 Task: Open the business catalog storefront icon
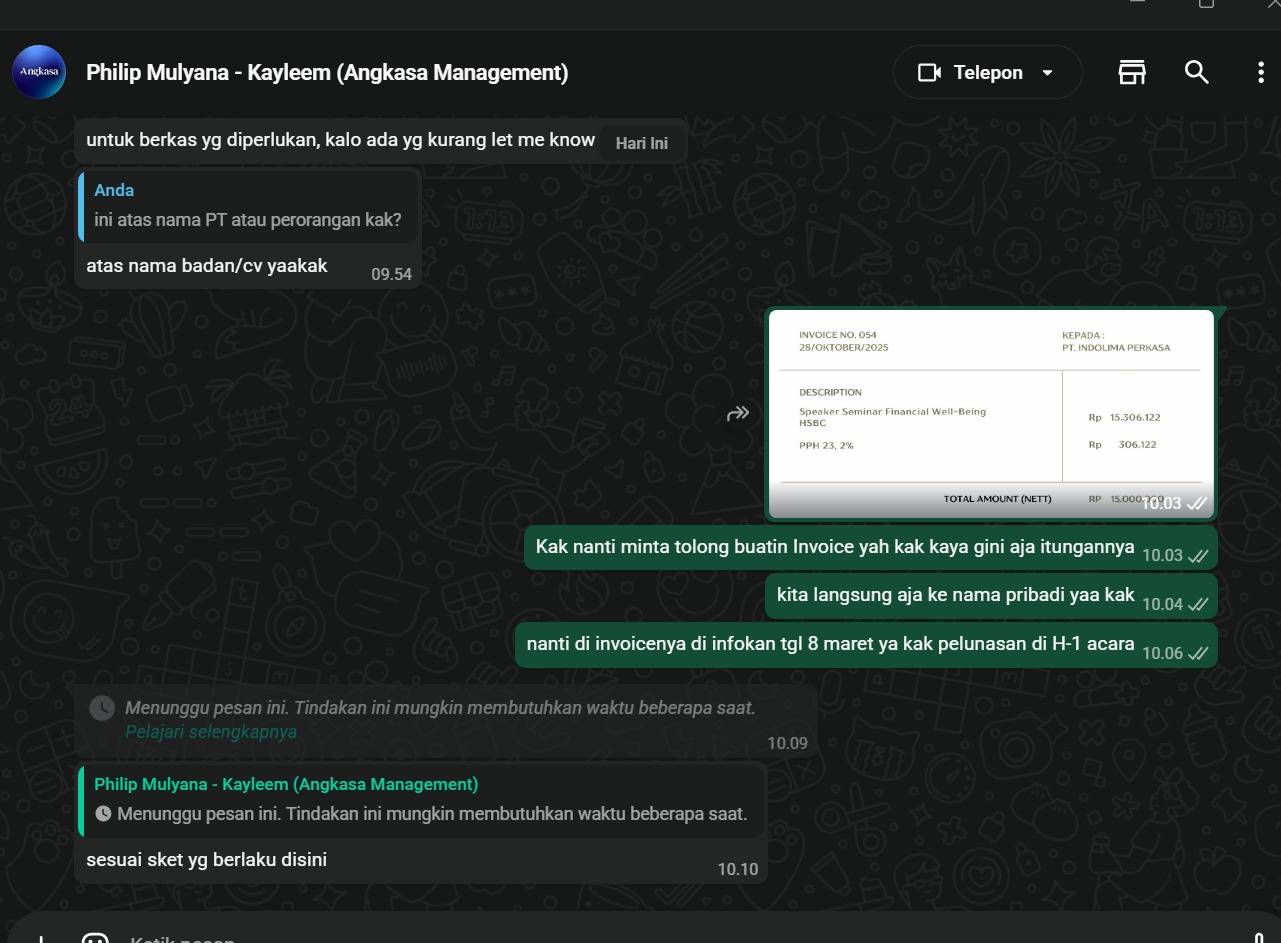[x=1131, y=72]
